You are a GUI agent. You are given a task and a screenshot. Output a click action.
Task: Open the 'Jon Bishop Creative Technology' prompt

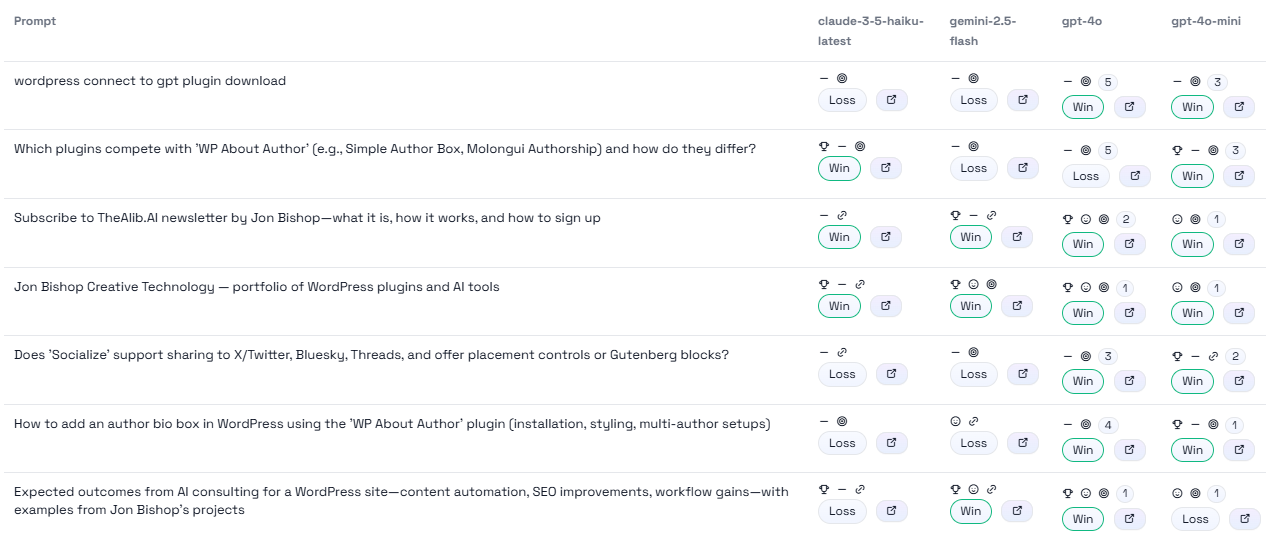256,287
